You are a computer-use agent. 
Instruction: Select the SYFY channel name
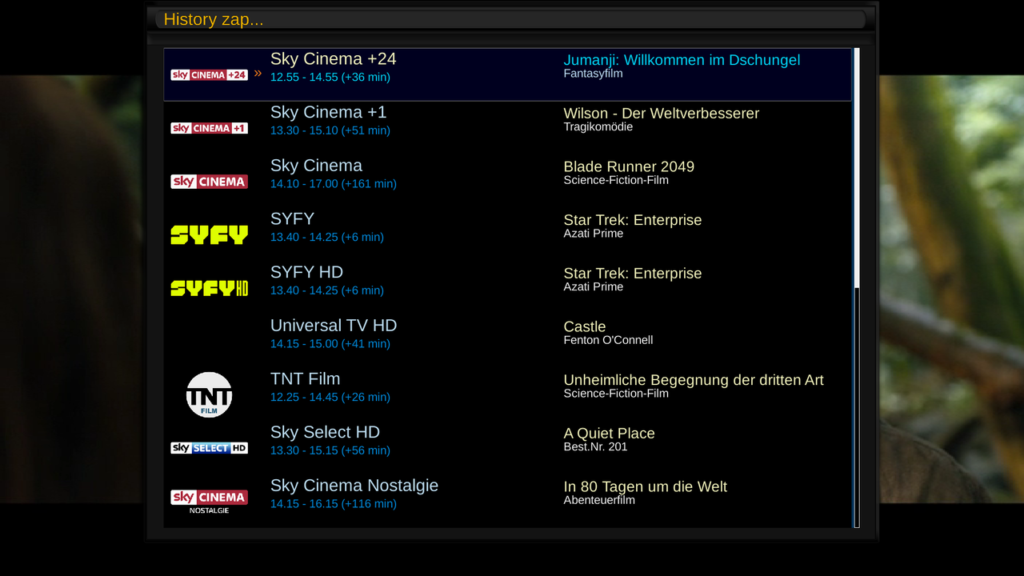292,219
